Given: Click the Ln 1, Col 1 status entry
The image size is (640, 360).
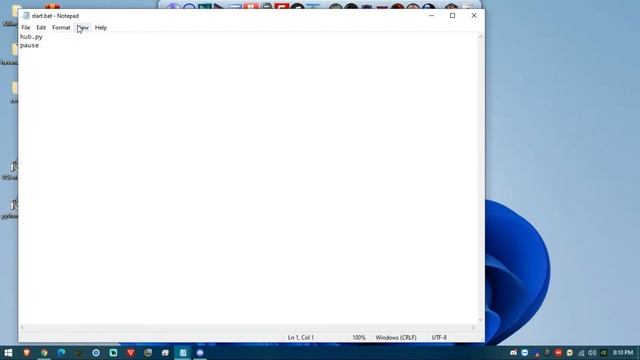Looking at the screenshot, I should 301,338.
